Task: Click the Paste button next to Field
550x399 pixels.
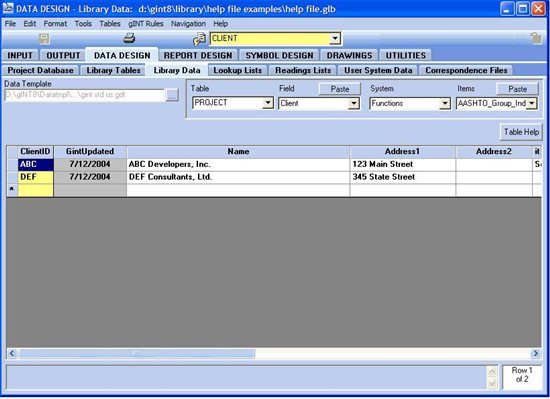Action: pos(340,89)
